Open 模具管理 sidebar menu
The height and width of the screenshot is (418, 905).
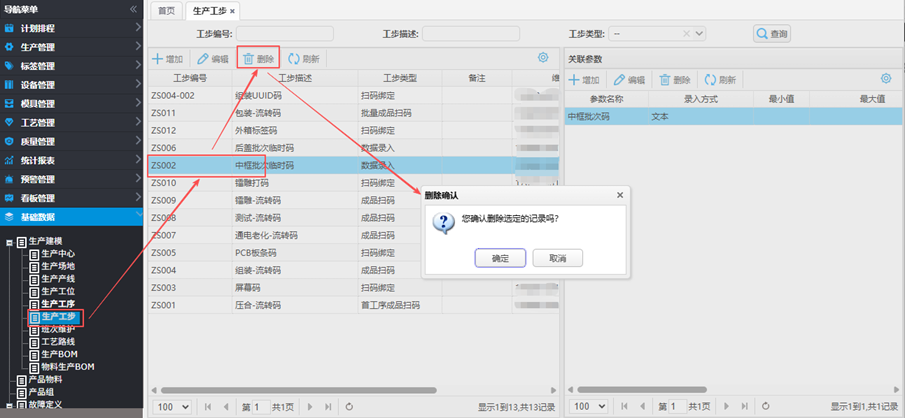[x=72, y=104]
